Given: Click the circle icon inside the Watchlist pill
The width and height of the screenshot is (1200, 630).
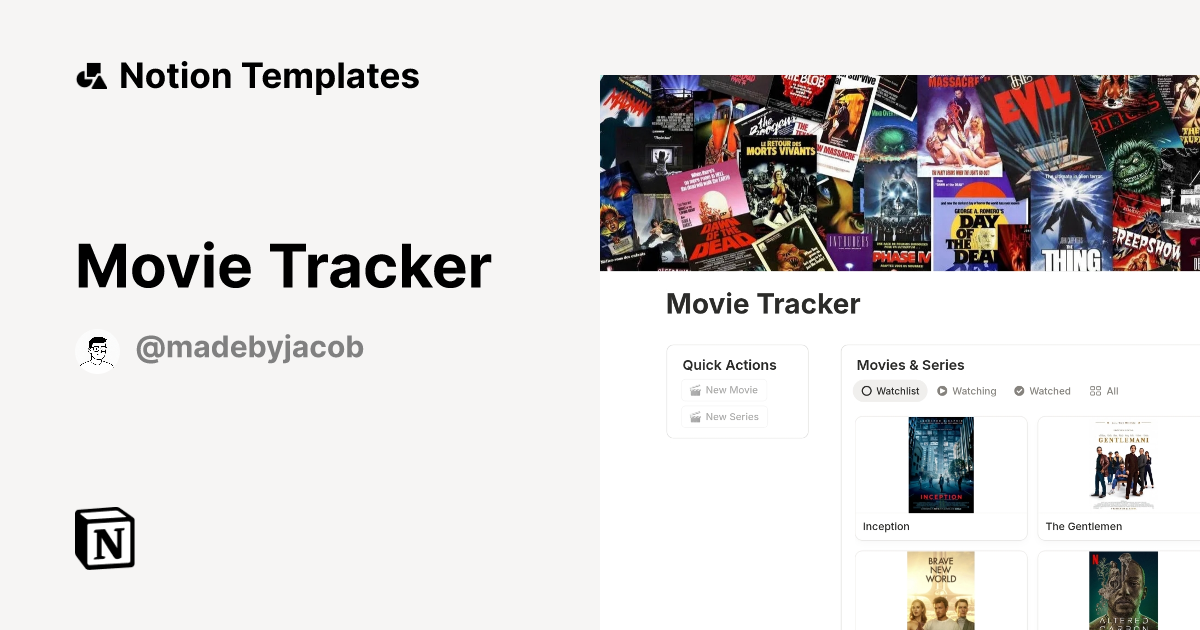Looking at the screenshot, I should (x=867, y=391).
